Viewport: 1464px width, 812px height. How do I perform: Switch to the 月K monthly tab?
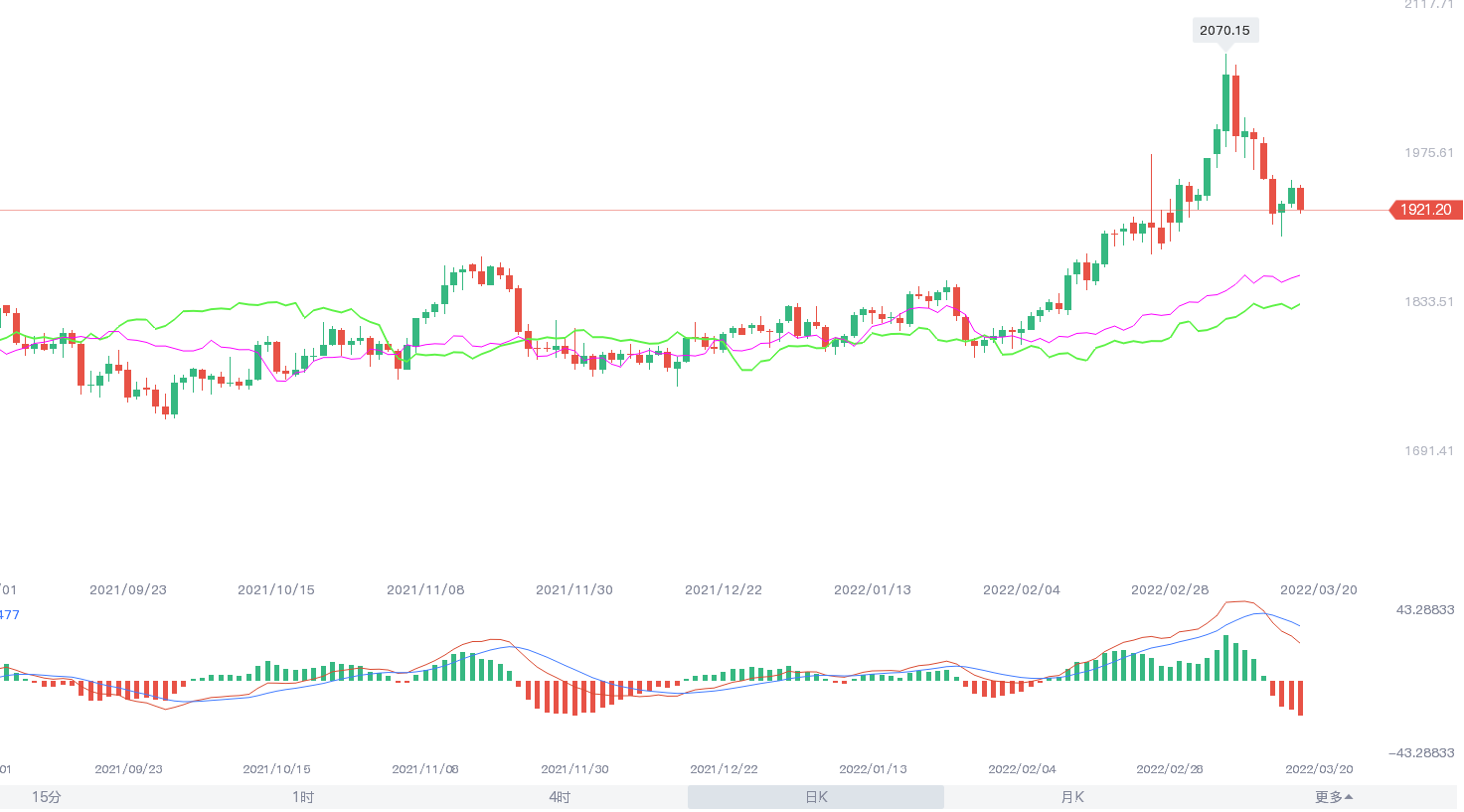(1072, 797)
